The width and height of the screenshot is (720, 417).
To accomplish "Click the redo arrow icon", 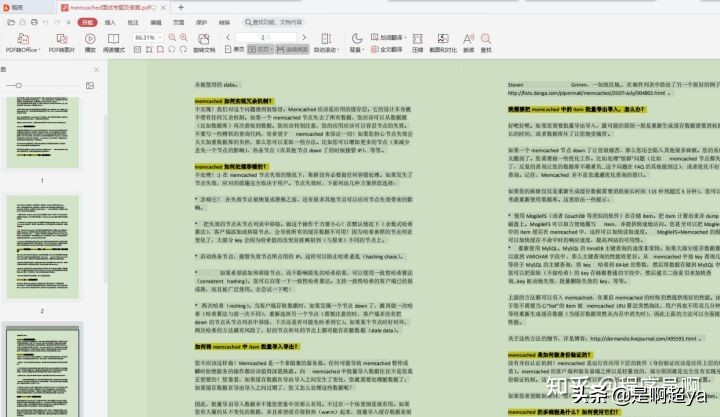I will [x=57, y=22].
